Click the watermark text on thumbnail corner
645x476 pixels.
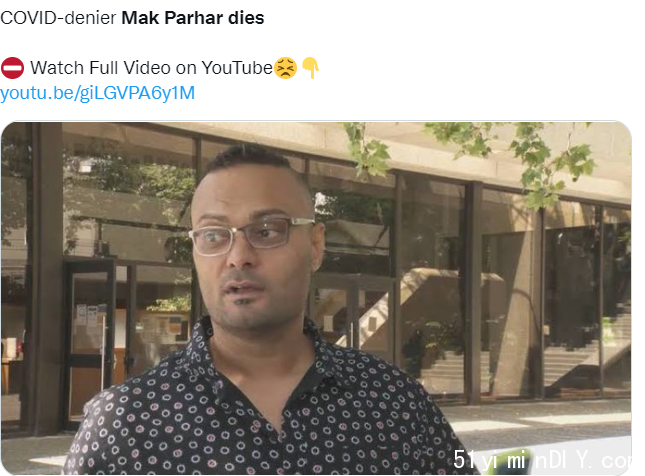542,460
